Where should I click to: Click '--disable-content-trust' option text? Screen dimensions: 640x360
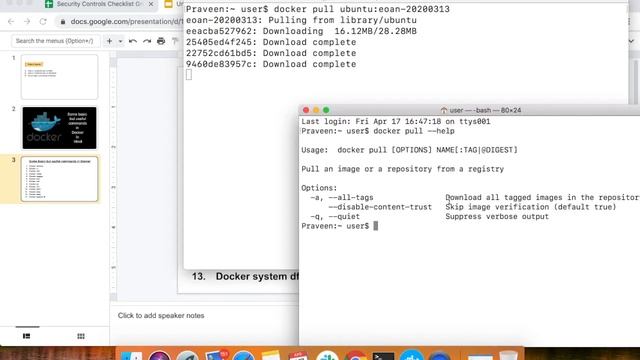tap(380, 207)
